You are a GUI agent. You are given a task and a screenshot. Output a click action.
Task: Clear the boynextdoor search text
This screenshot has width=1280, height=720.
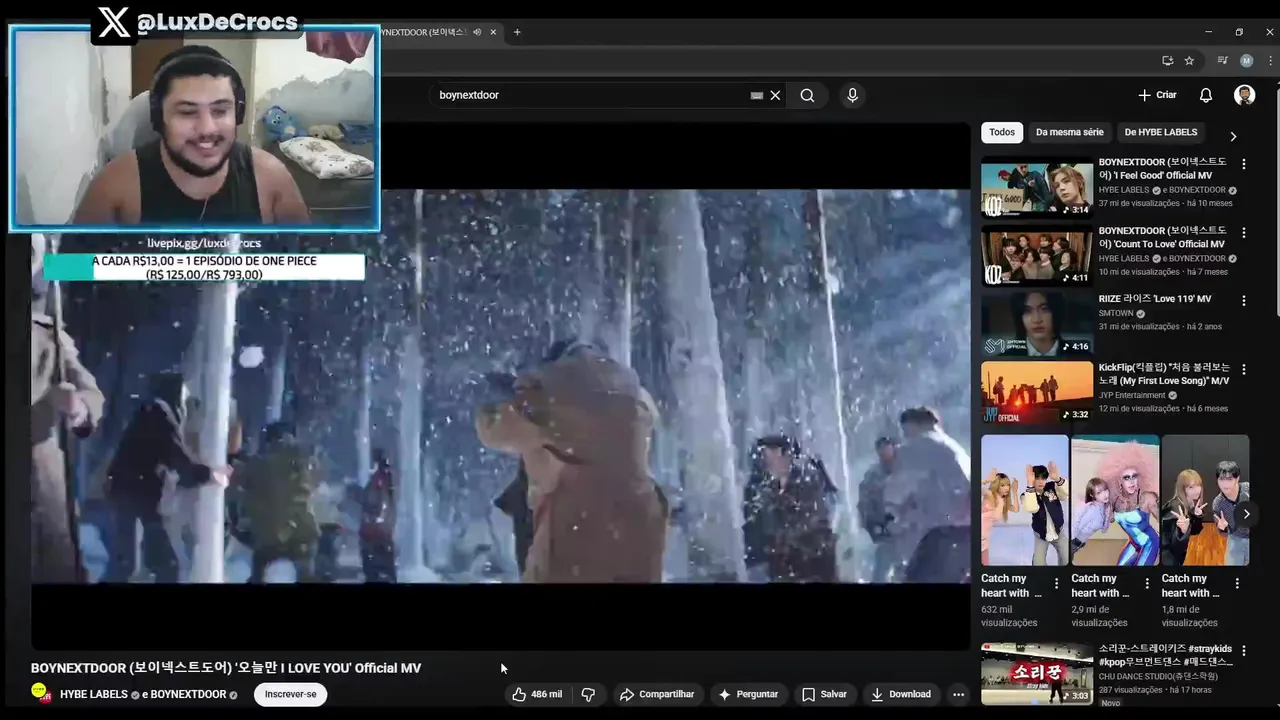pyautogui.click(x=775, y=95)
